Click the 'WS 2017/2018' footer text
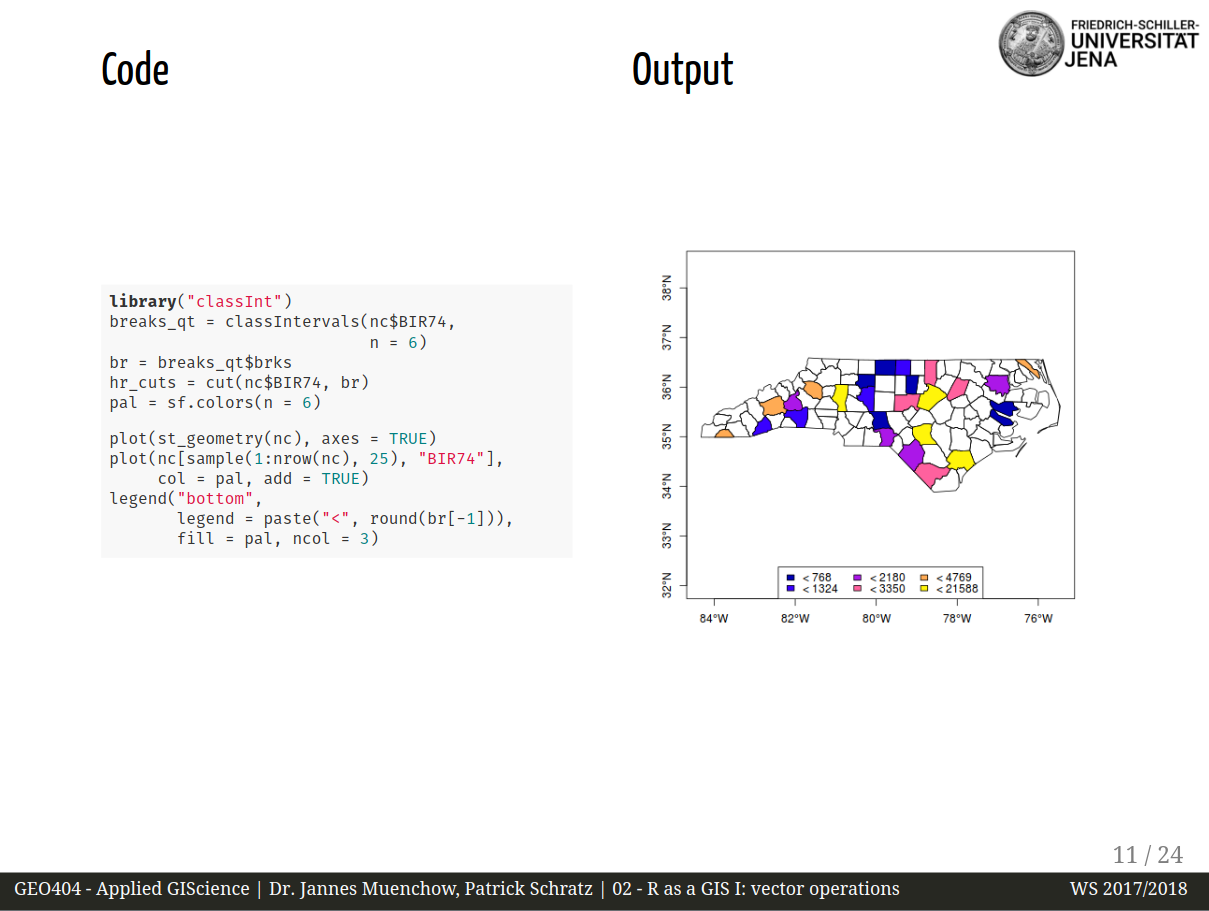Viewport: 1209px width, 911px height. 1129,889
